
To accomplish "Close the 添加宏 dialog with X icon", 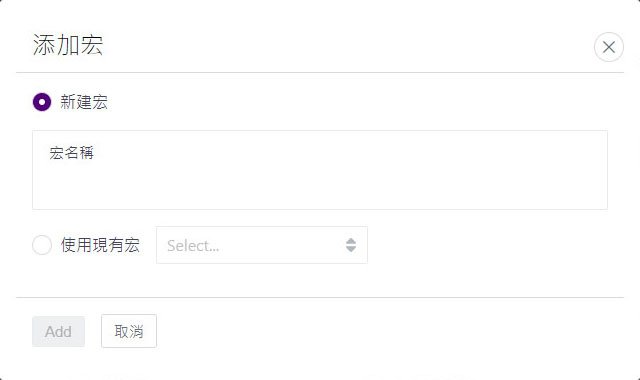I will [609, 47].
